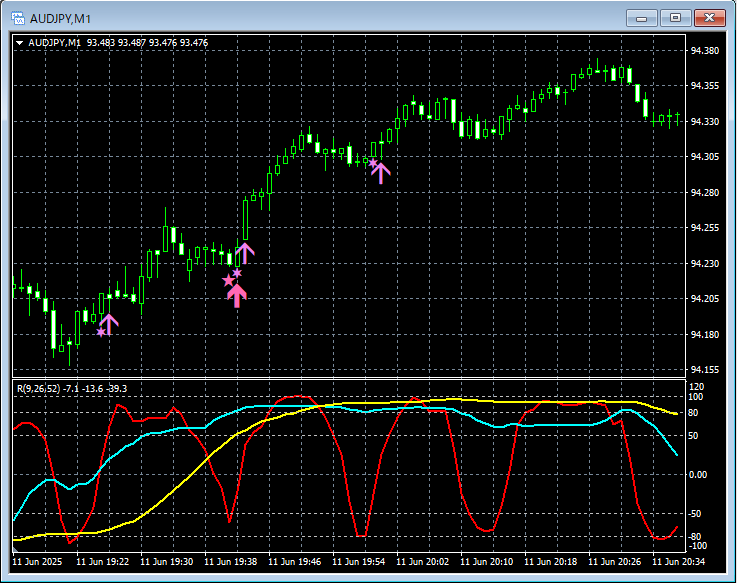Click the large pink arrow near 94.205

(x=237, y=296)
